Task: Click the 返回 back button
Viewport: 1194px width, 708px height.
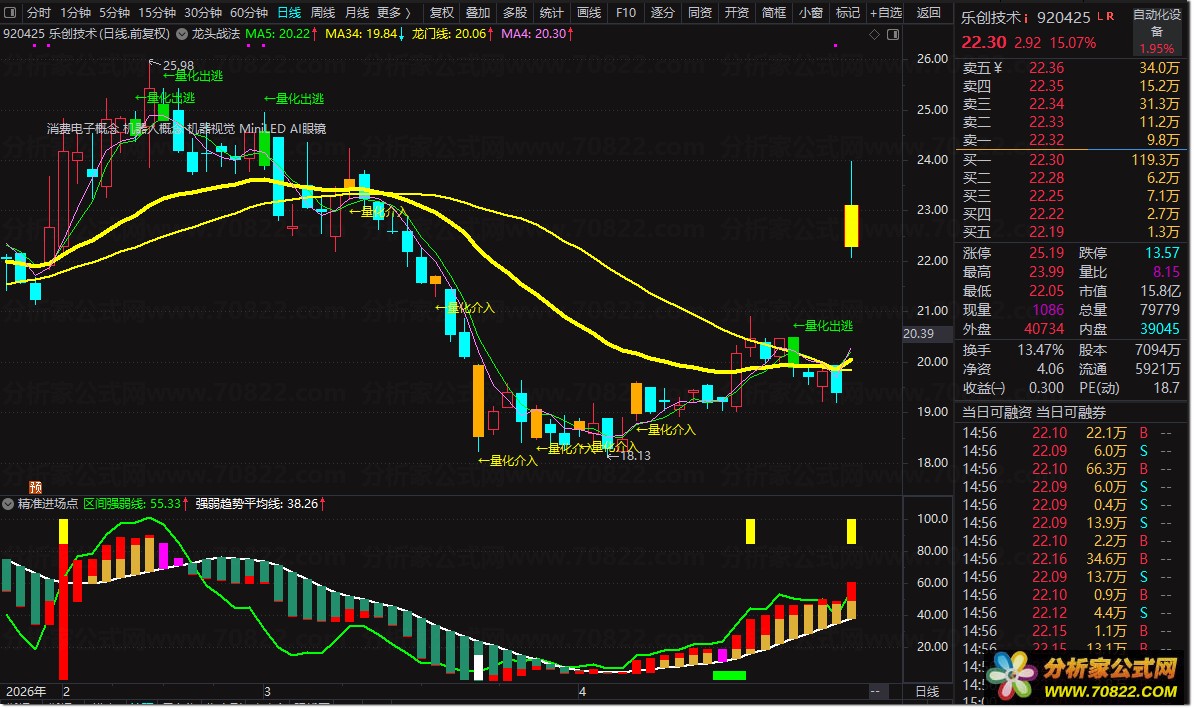Action: [x=928, y=12]
